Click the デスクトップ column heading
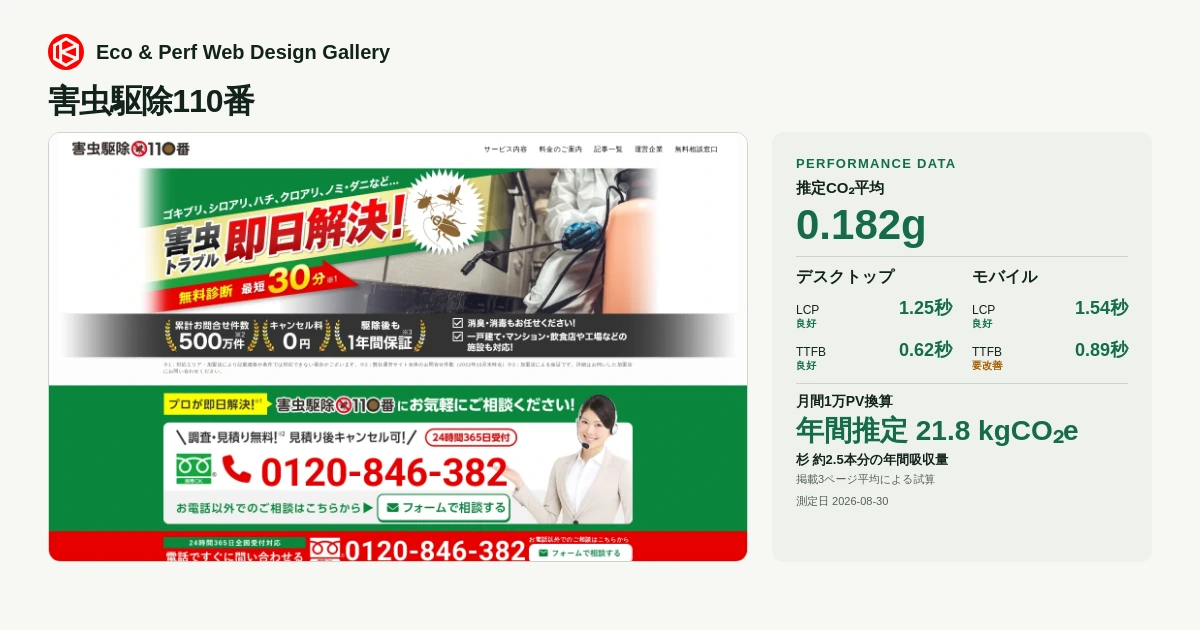Screen dimensions: 1200x630 [x=845, y=276]
